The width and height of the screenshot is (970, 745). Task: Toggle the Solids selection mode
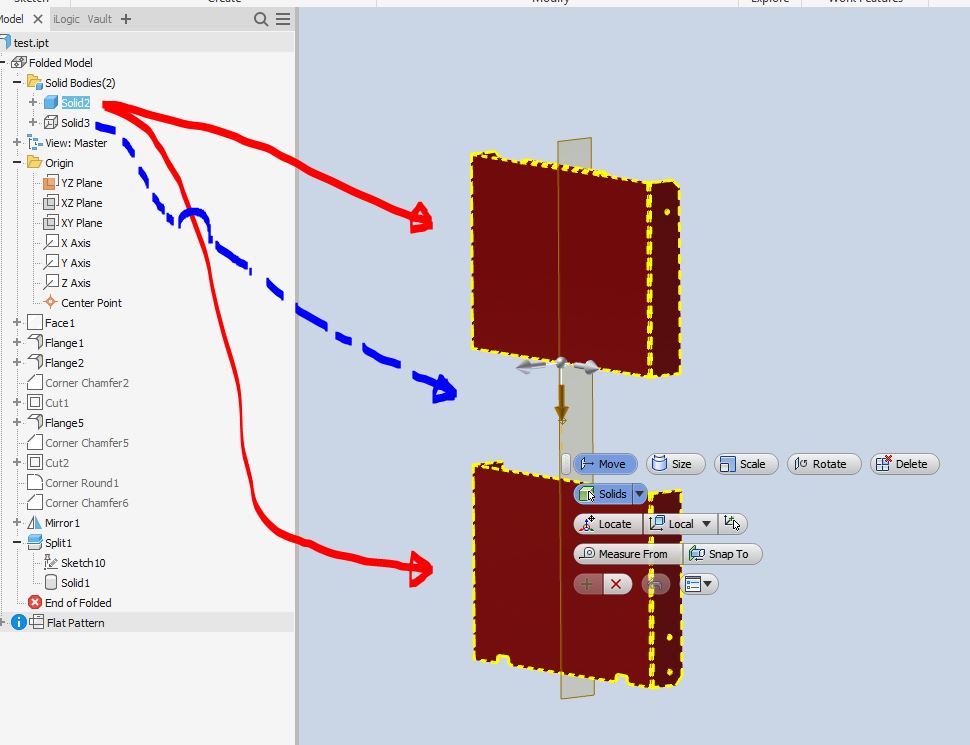pos(605,493)
